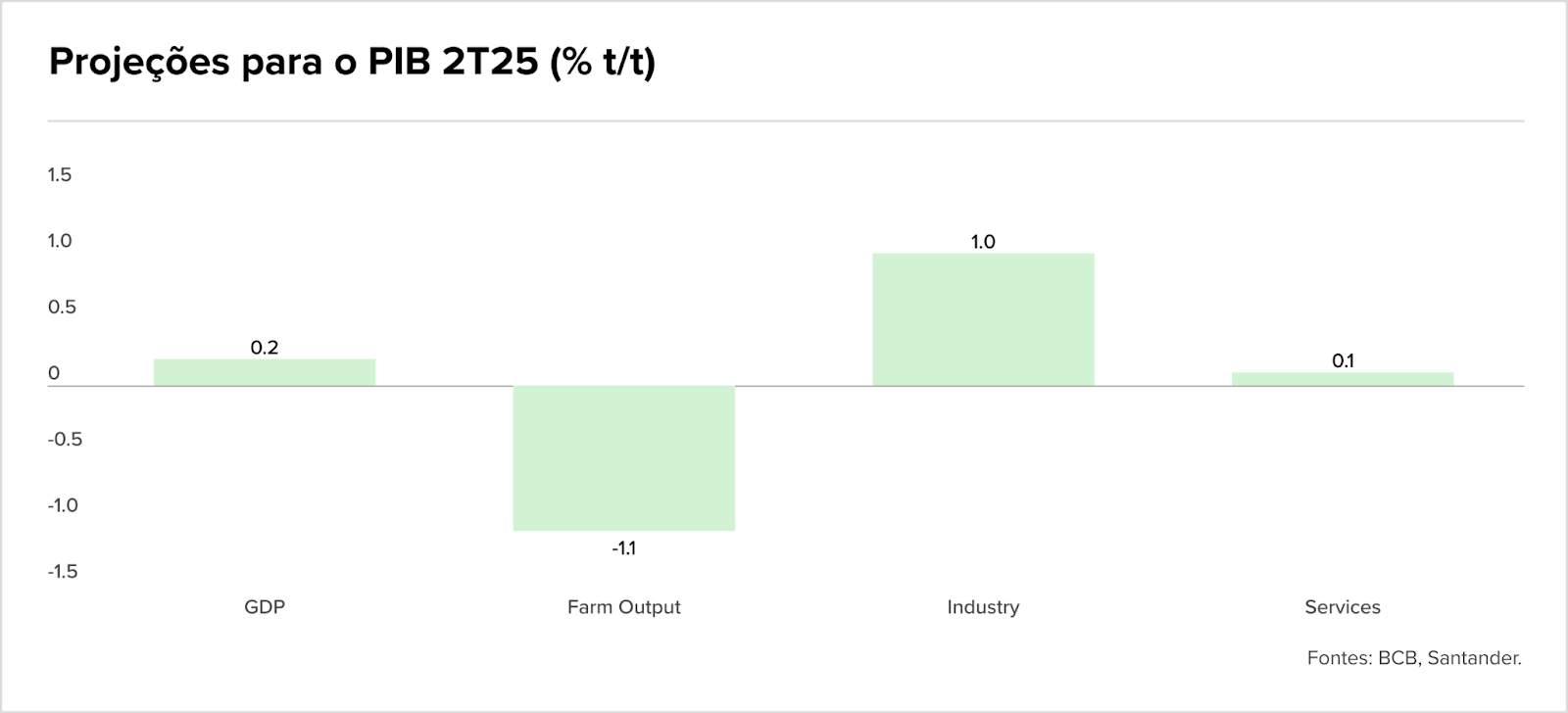Image resolution: width=1568 pixels, height=713 pixels.
Task: Select the 0 tick on the y-axis
Action: (54, 373)
